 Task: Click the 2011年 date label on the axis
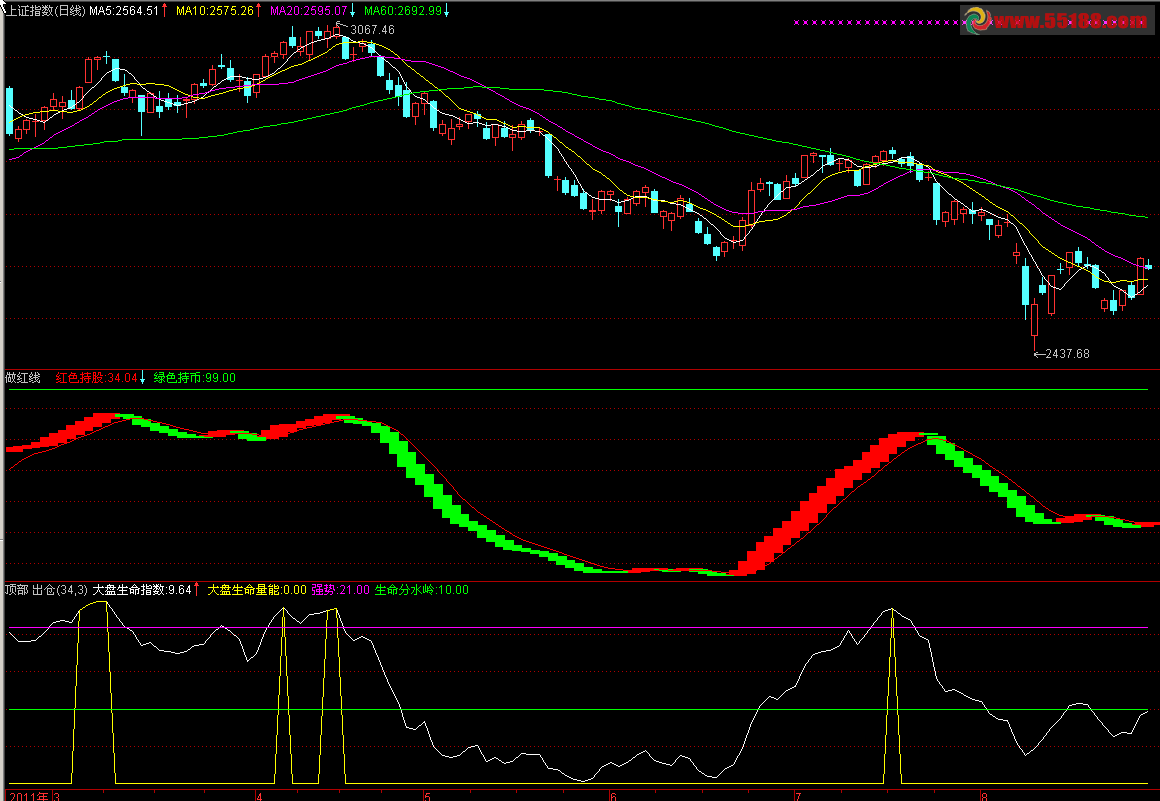click(x=25, y=796)
